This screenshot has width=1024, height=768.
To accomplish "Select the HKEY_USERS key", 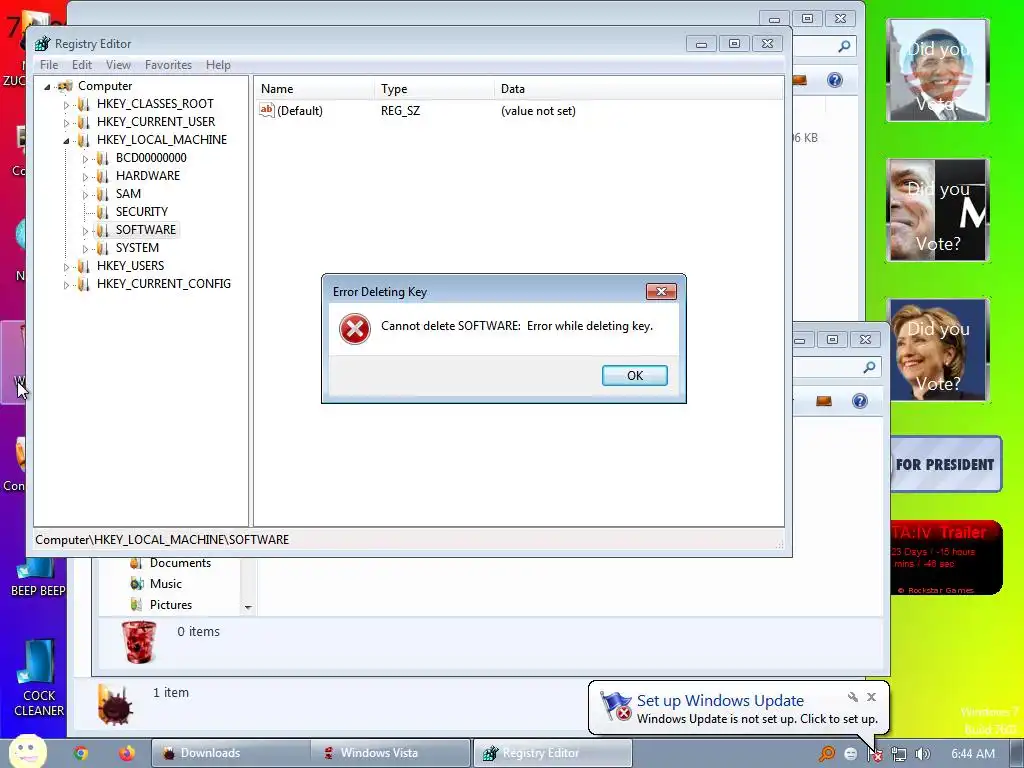I will (130, 266).
